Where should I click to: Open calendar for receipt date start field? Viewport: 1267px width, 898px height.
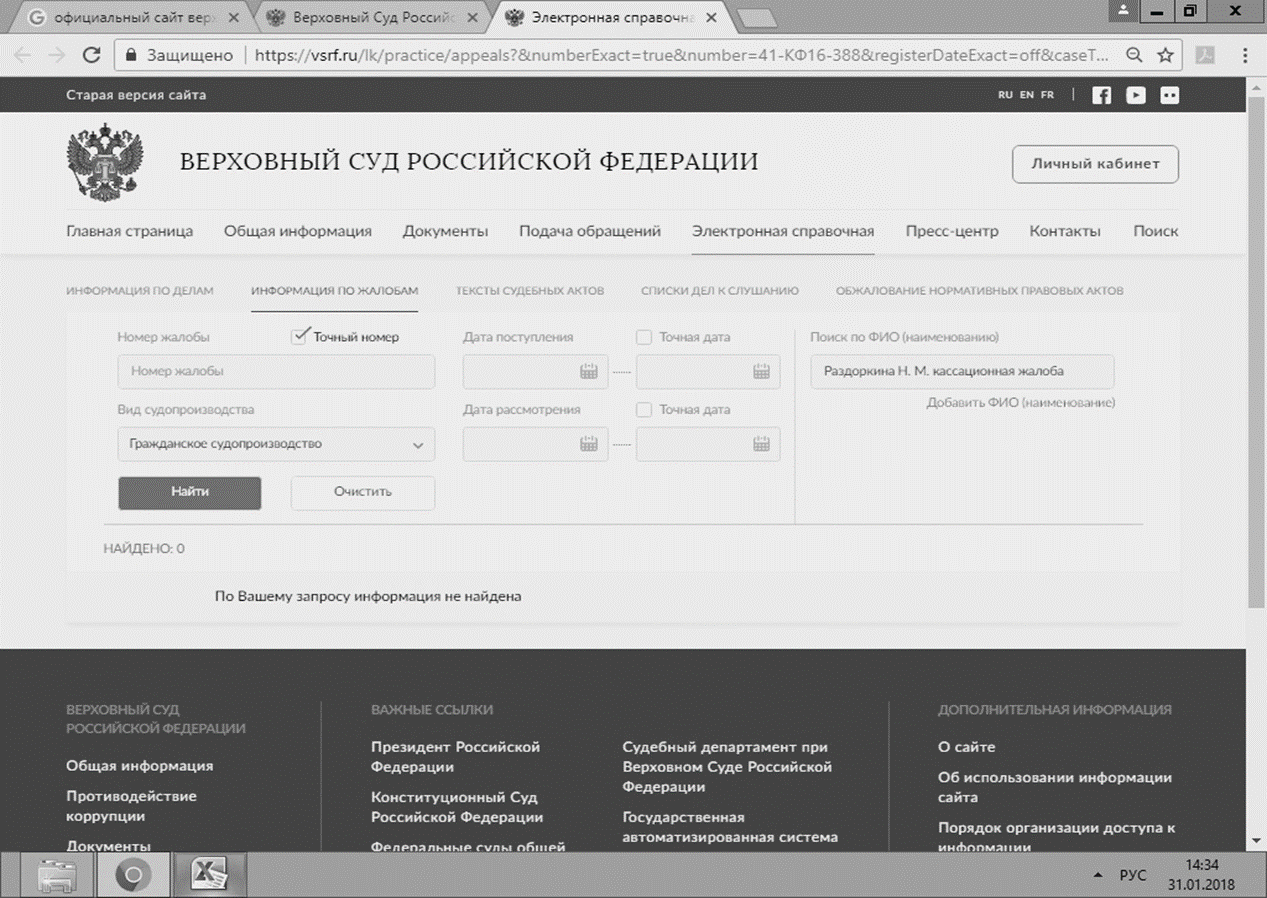coord(589,372)
